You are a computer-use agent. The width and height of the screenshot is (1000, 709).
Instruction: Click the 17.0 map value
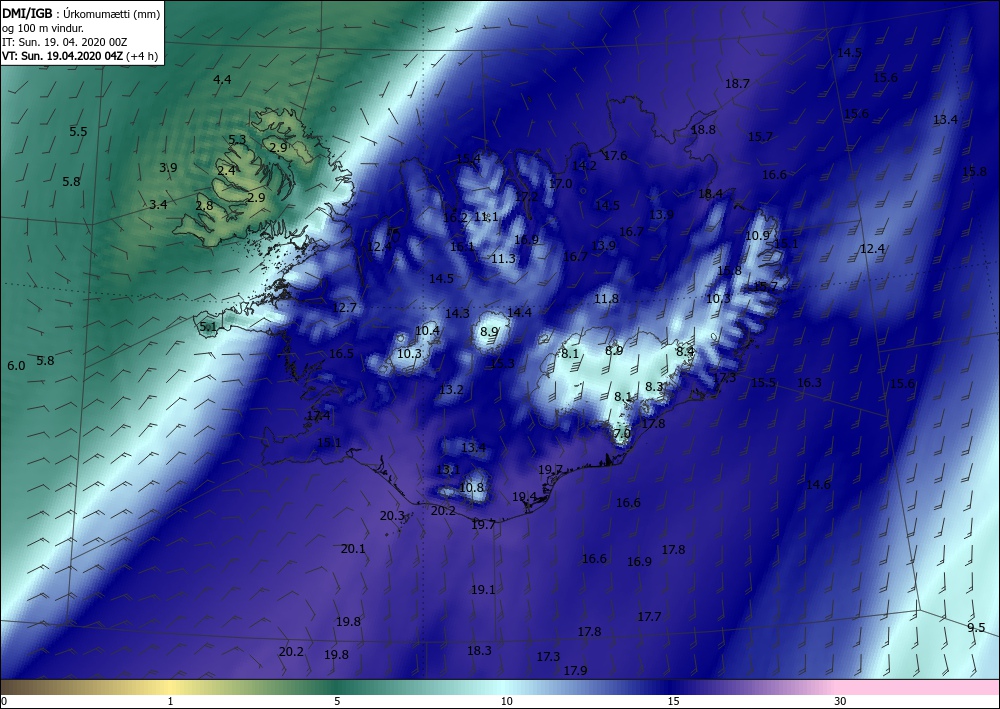(x=561, y=184)
